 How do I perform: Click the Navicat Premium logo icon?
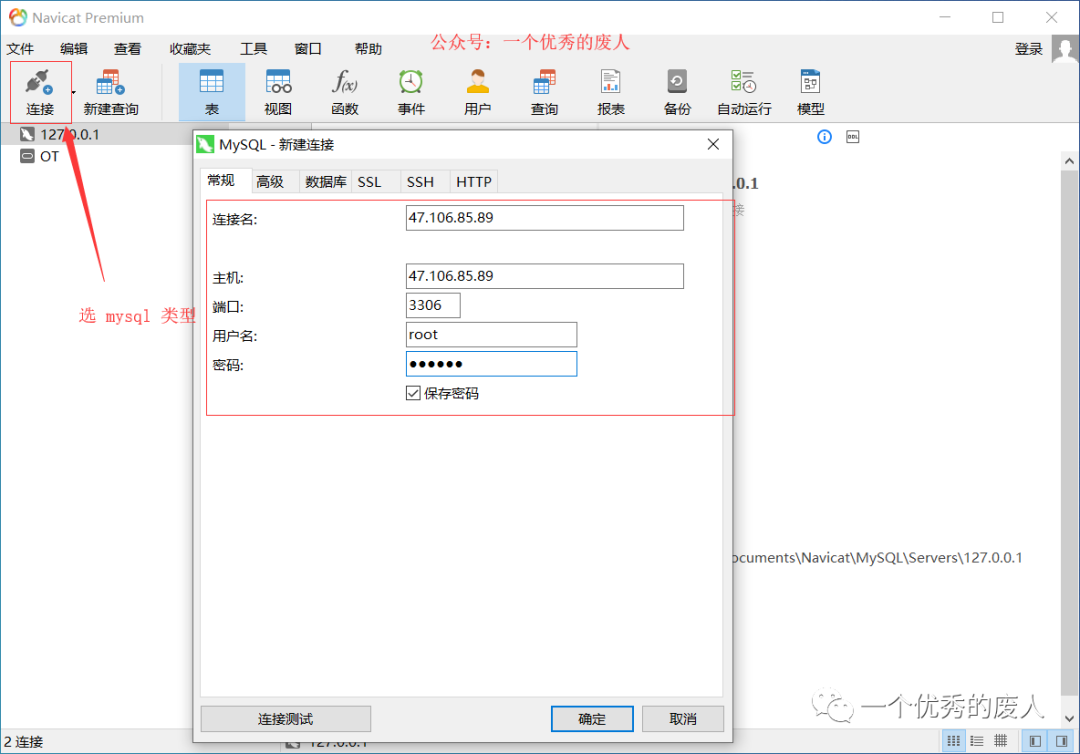[18, 17]
